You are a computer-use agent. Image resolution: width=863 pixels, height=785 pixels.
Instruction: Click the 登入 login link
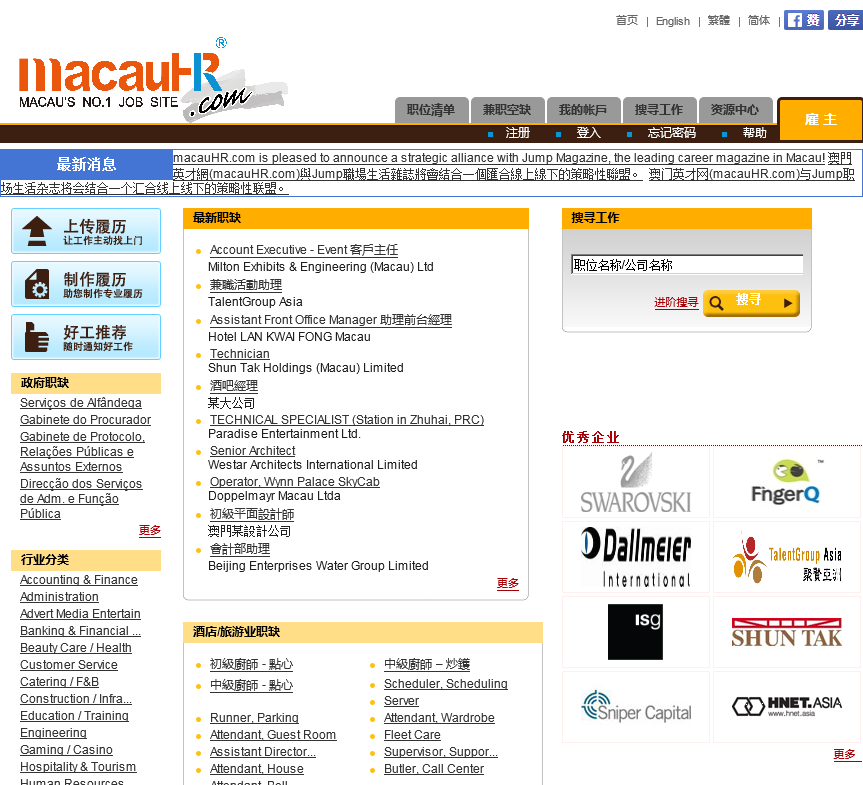click(588, 133)
